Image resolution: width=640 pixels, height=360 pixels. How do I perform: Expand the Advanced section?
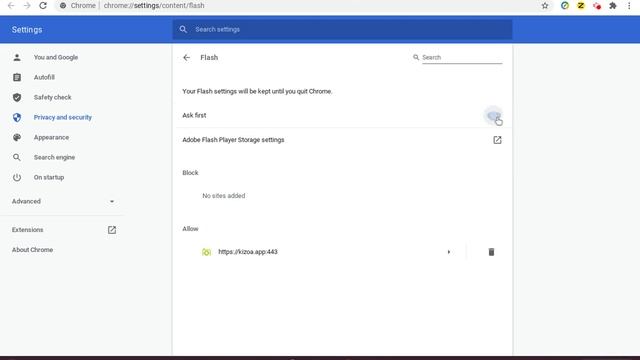(x=63, y=201)
